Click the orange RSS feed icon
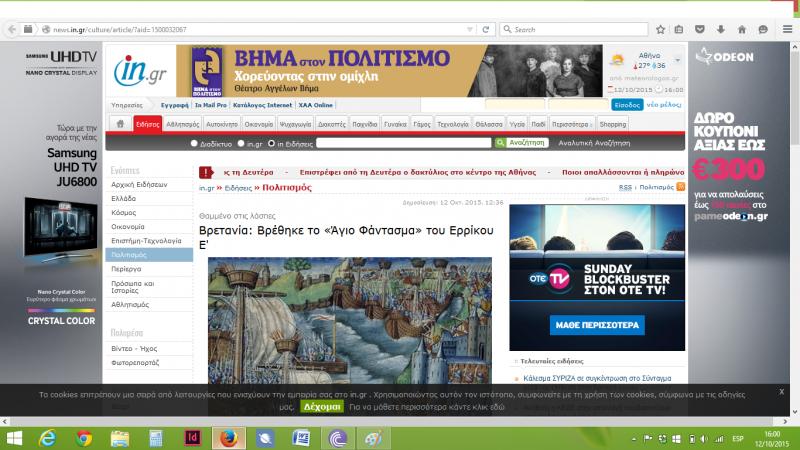 (681, 187)
